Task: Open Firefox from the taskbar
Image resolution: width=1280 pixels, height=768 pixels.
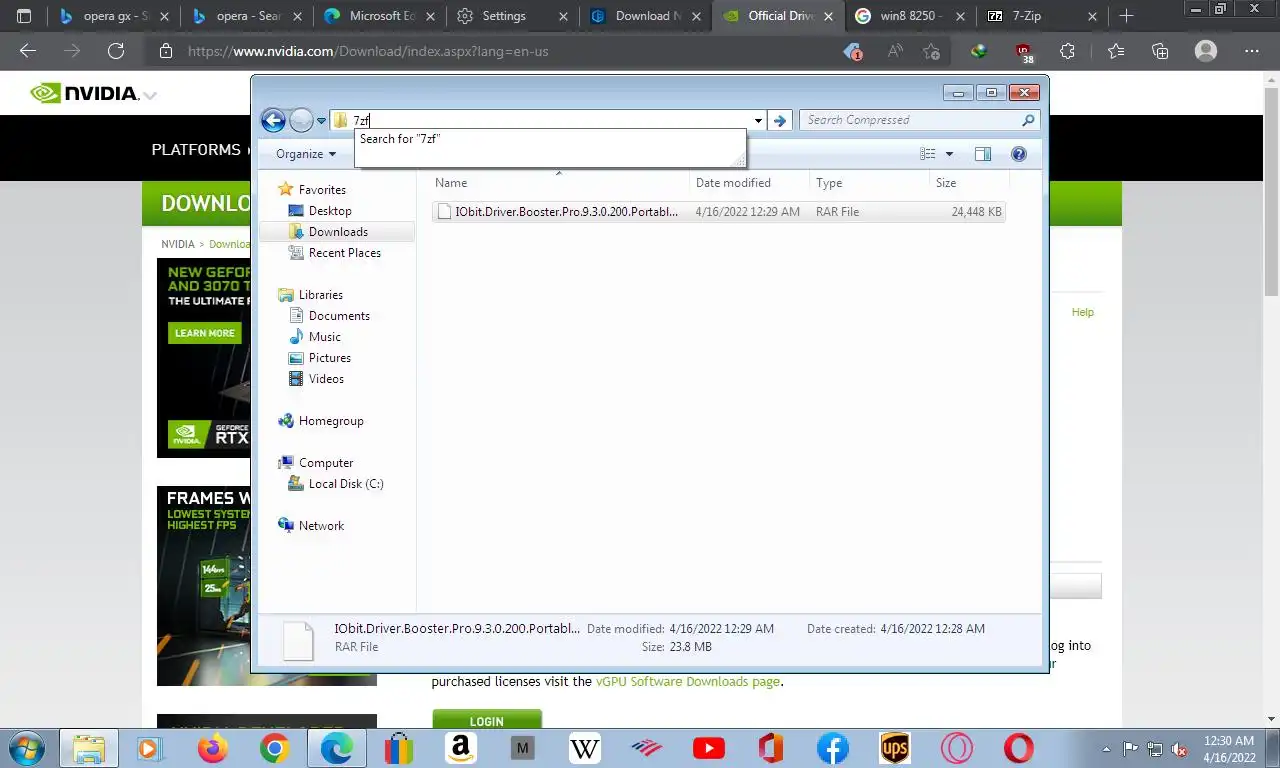Action: [213, 748]
